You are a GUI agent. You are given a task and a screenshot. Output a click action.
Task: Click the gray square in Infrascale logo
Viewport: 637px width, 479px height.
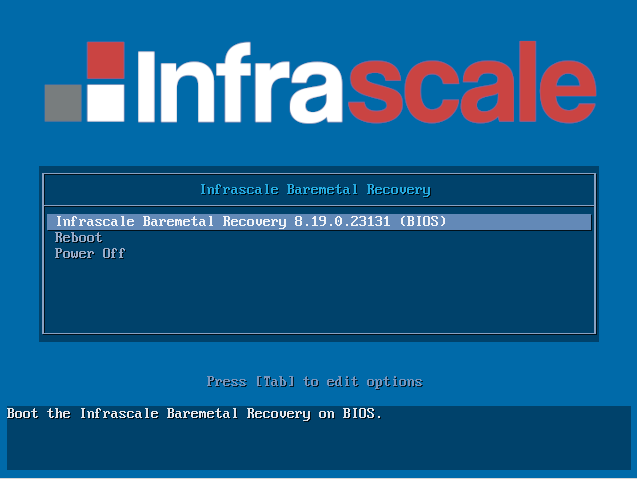pos(63,102)
